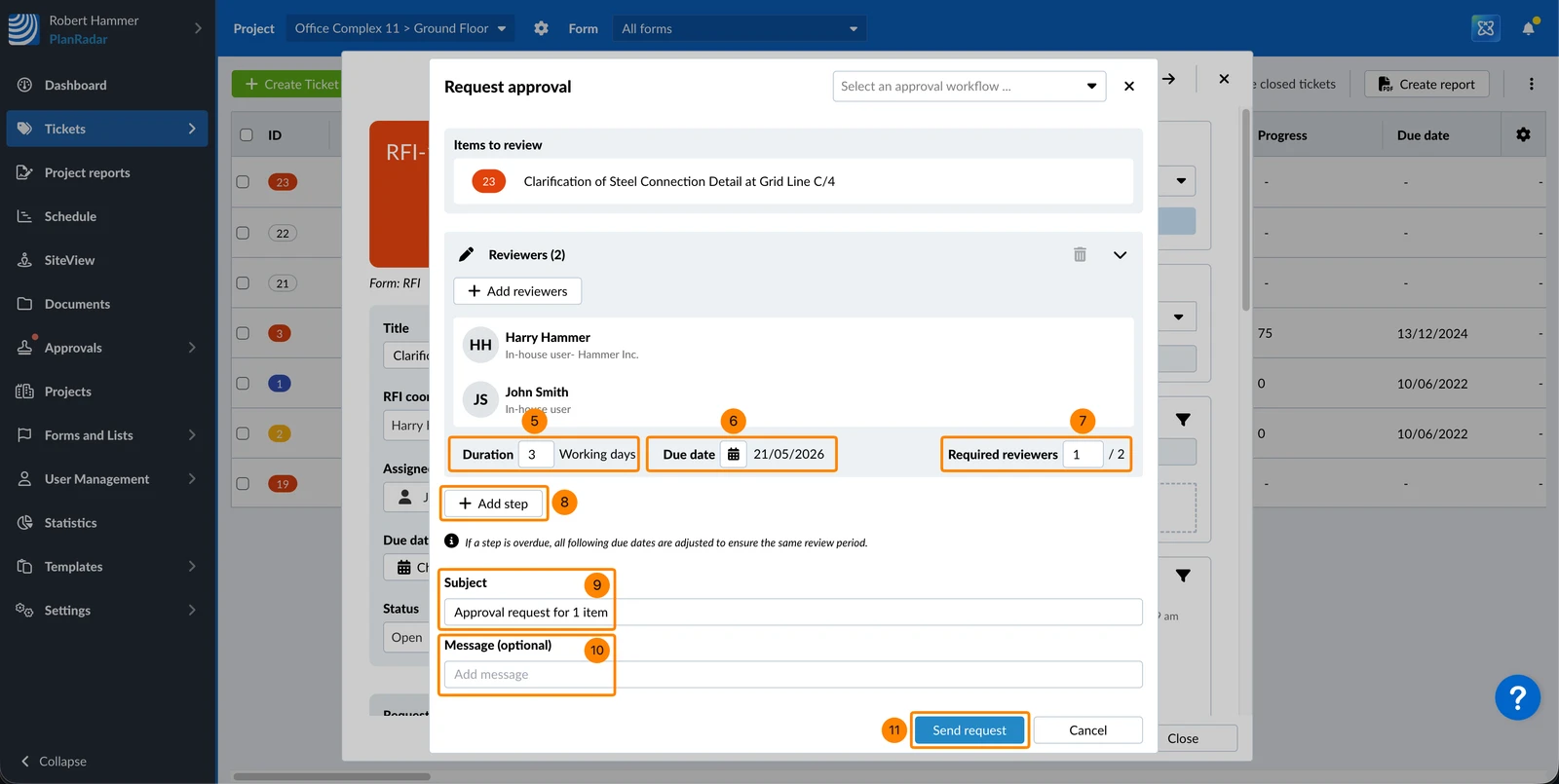Select the checkbox for ticket 1
The width and height of the screenshot is (1559, 784).
click(243, 384)
